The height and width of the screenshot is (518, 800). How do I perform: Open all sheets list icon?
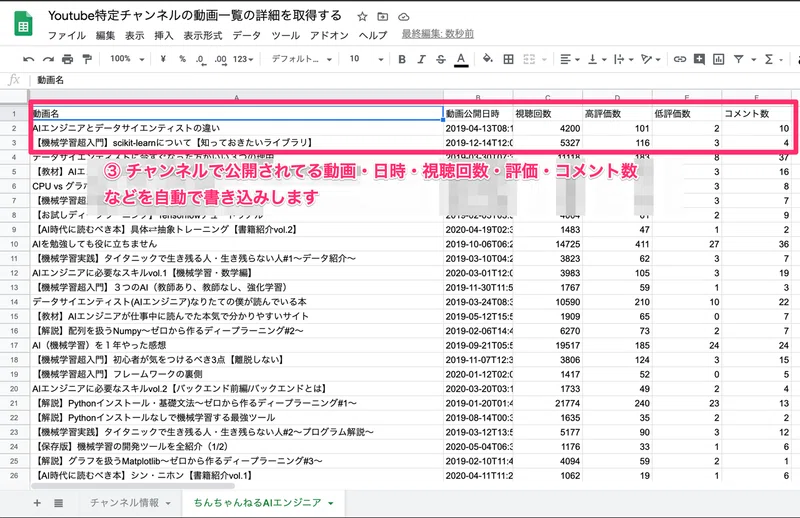tap(59, 503)
